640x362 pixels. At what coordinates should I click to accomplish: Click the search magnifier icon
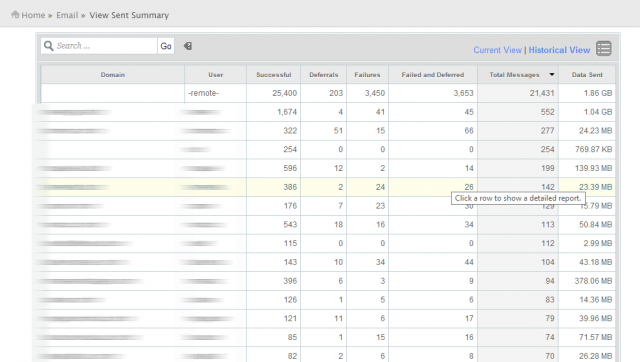coord(49,46)
